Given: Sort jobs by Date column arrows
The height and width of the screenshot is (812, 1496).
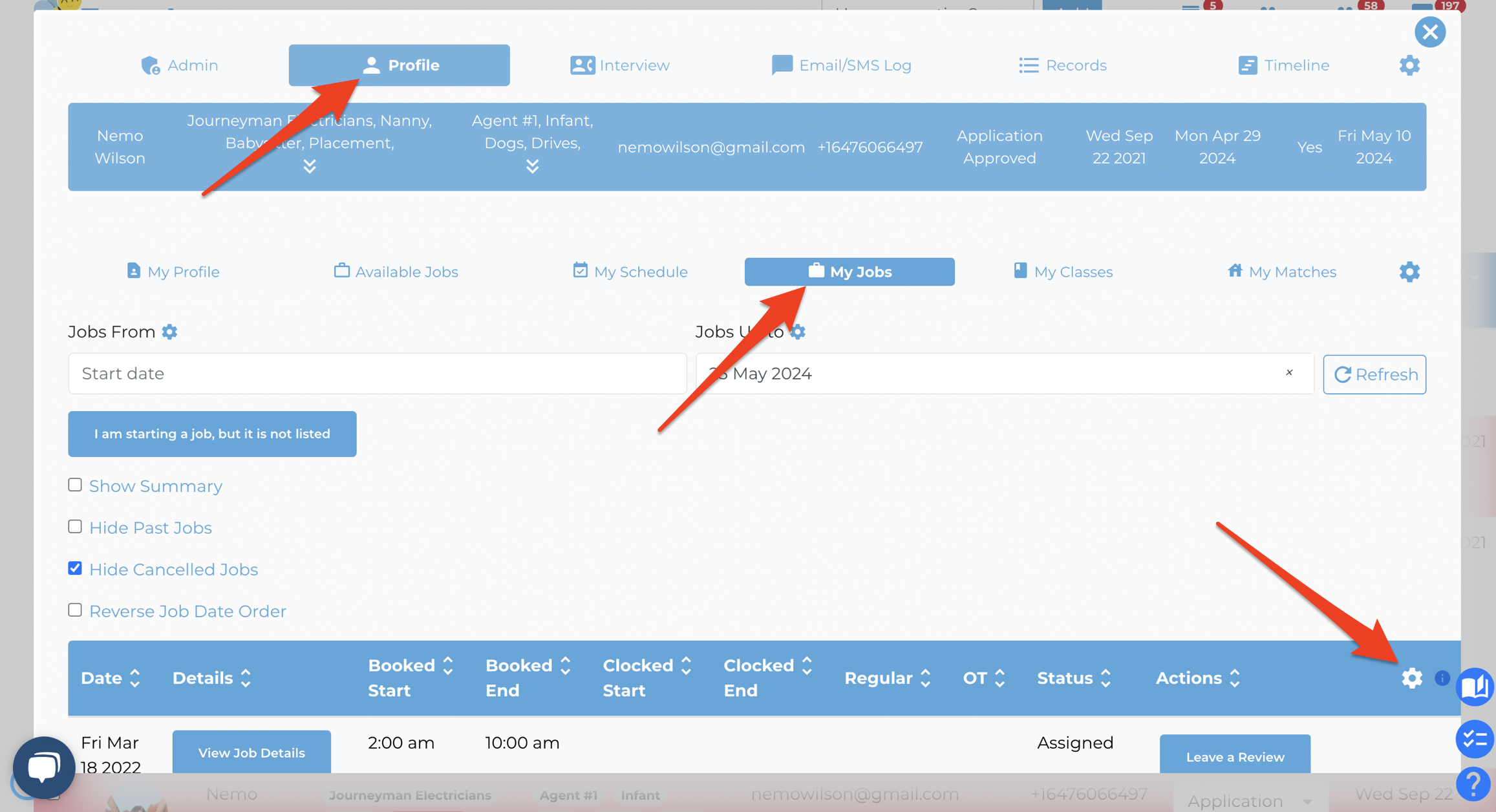Looking at the screenshot, I should (x=134, y=678).
